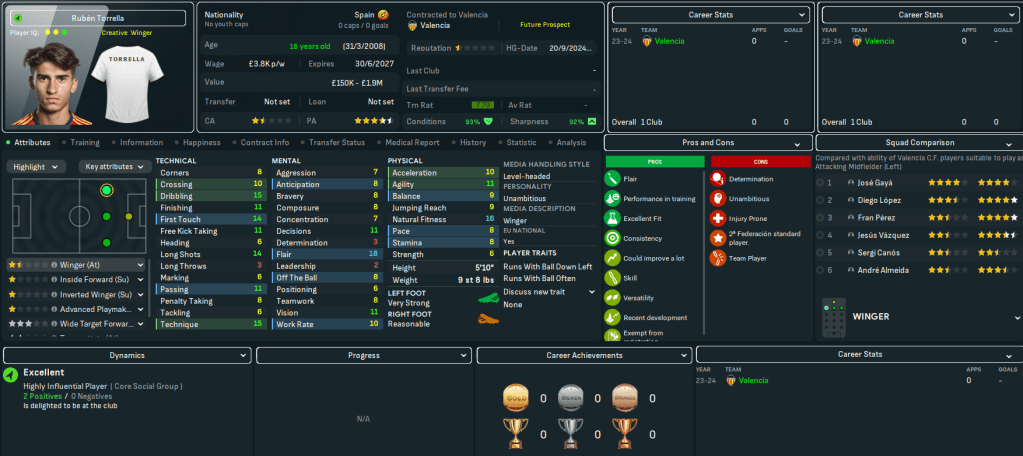Click the Excellent dynamics green icon
The image size is (1023, 456).
click(10, 375)
